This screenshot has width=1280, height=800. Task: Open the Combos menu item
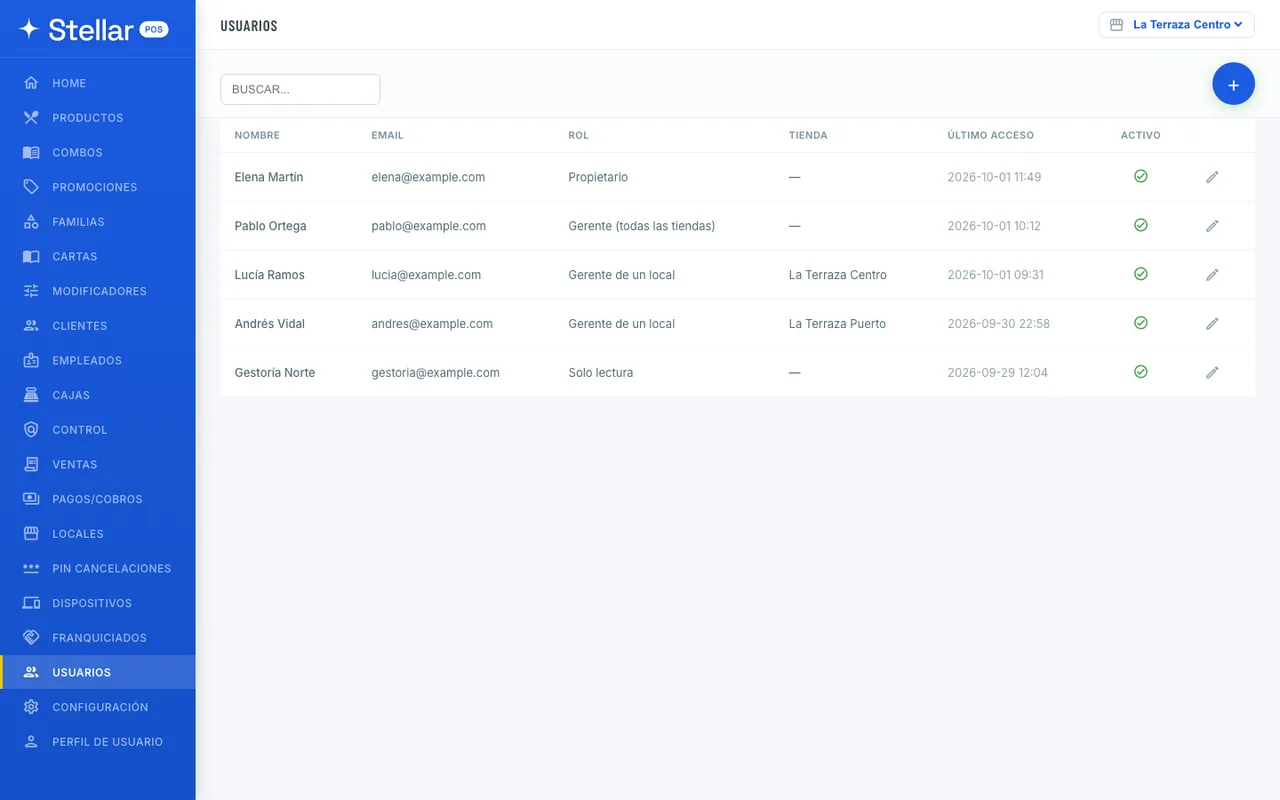click(98, 152)
